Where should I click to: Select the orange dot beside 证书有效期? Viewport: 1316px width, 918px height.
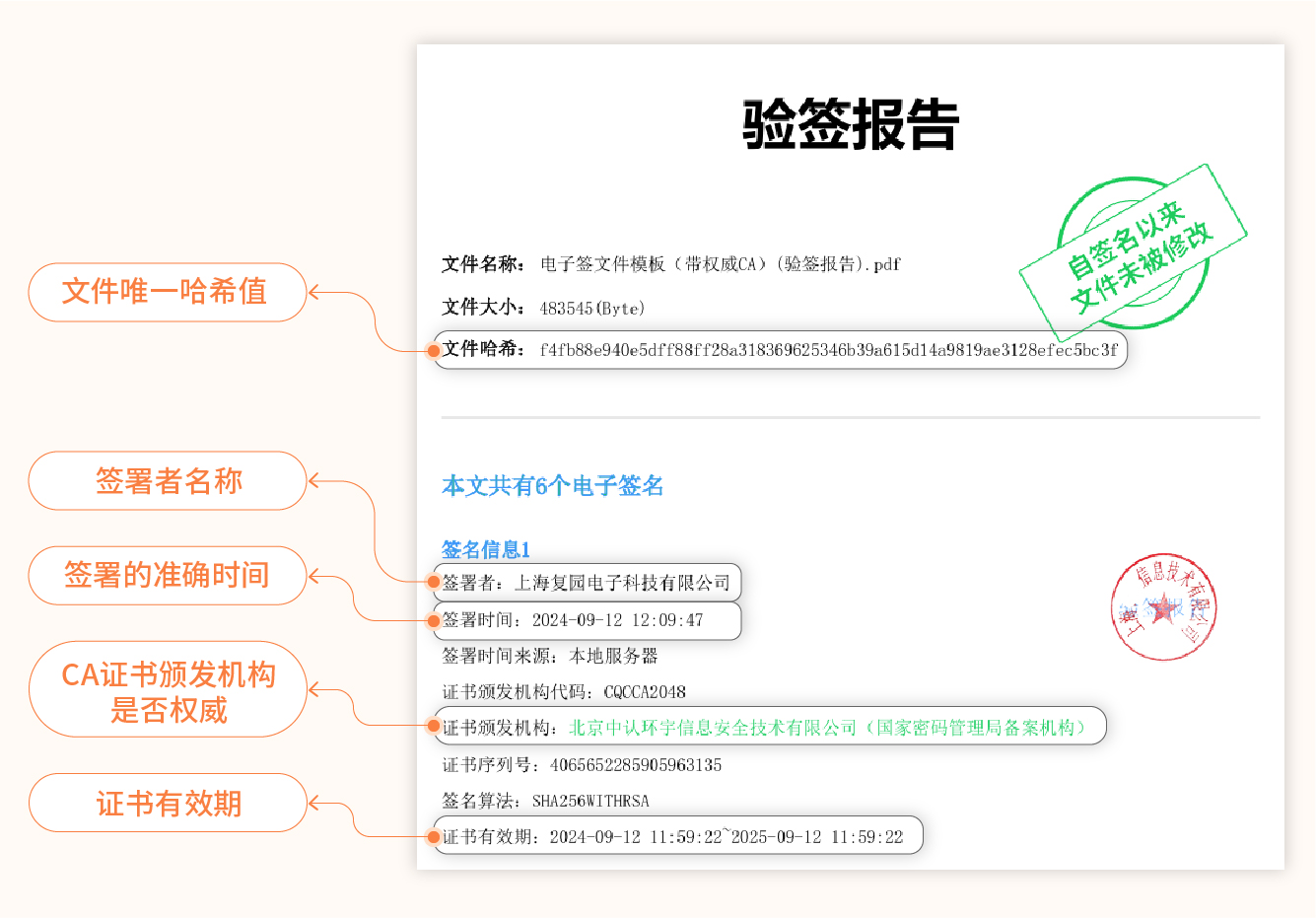tap(435, 836)
